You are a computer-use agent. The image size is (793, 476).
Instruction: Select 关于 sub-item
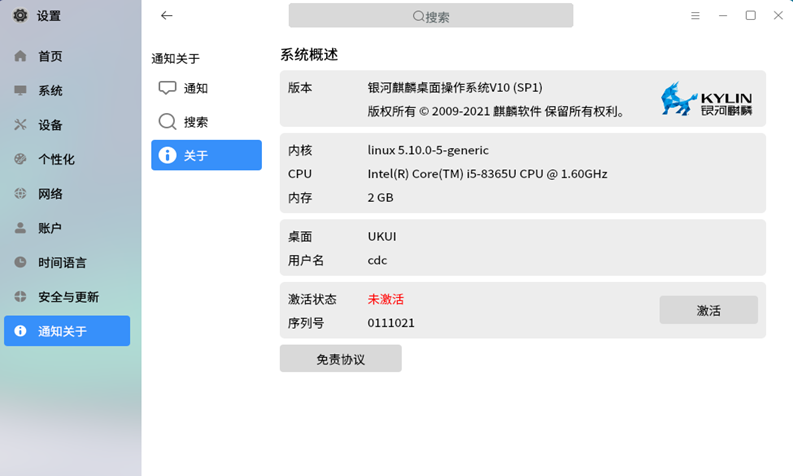click(x=206, y=155)
